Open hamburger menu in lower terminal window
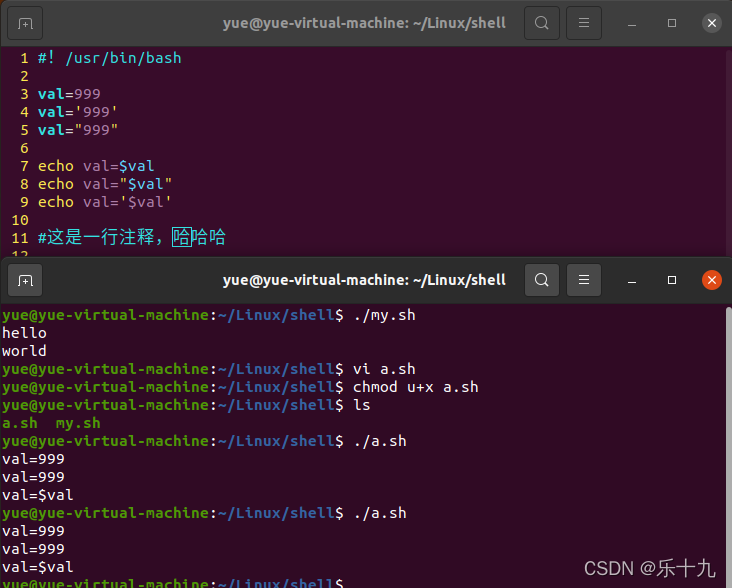 click(x=584, y=280)
